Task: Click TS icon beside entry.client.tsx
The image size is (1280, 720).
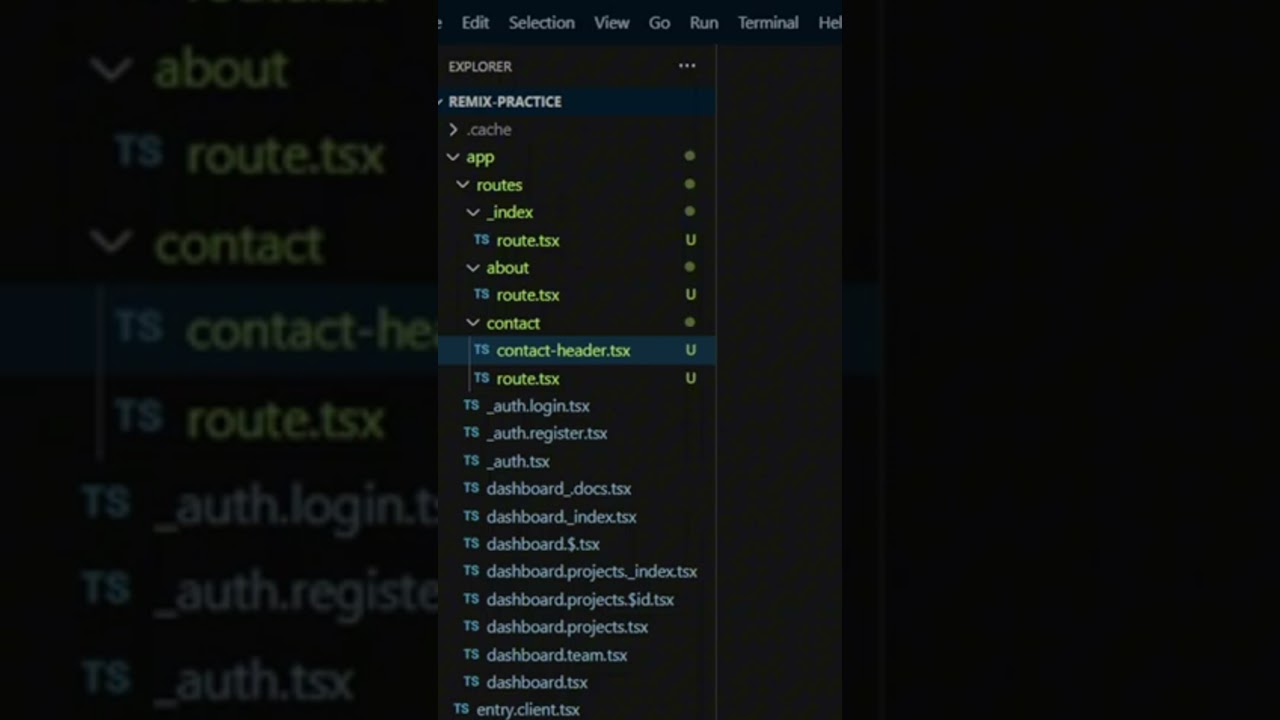Action: tap(461, 708)
